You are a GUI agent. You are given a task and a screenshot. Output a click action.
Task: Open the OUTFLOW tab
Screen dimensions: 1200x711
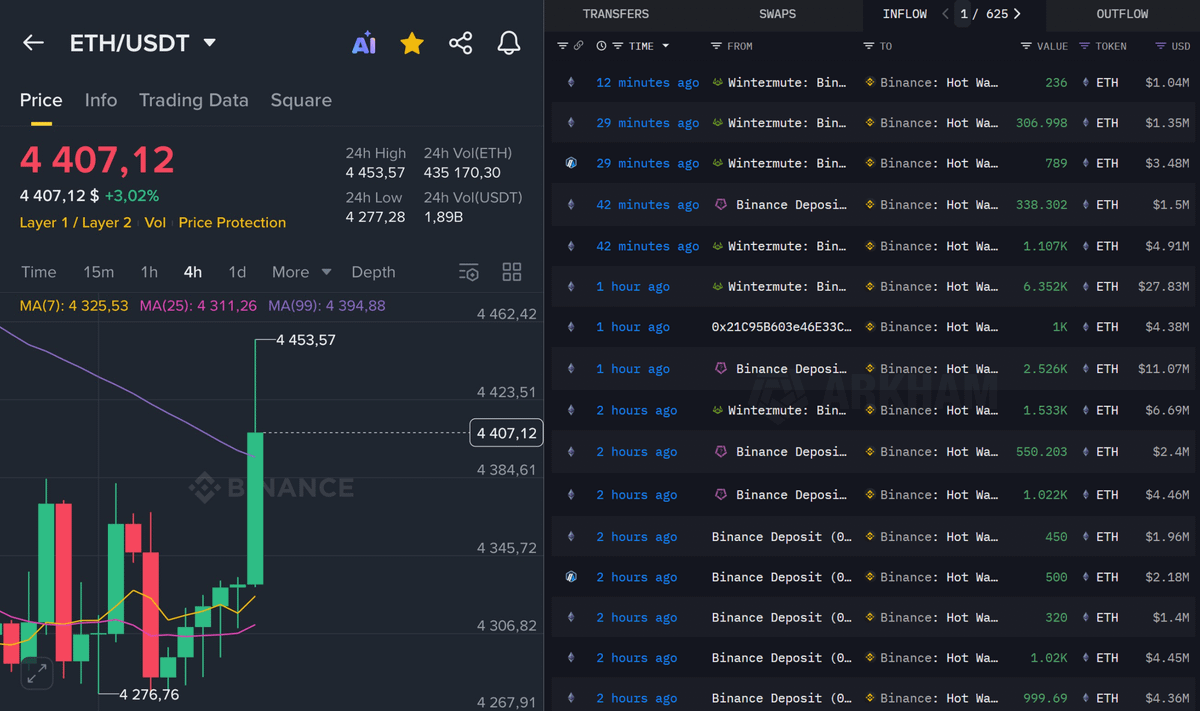(1122, 14)
